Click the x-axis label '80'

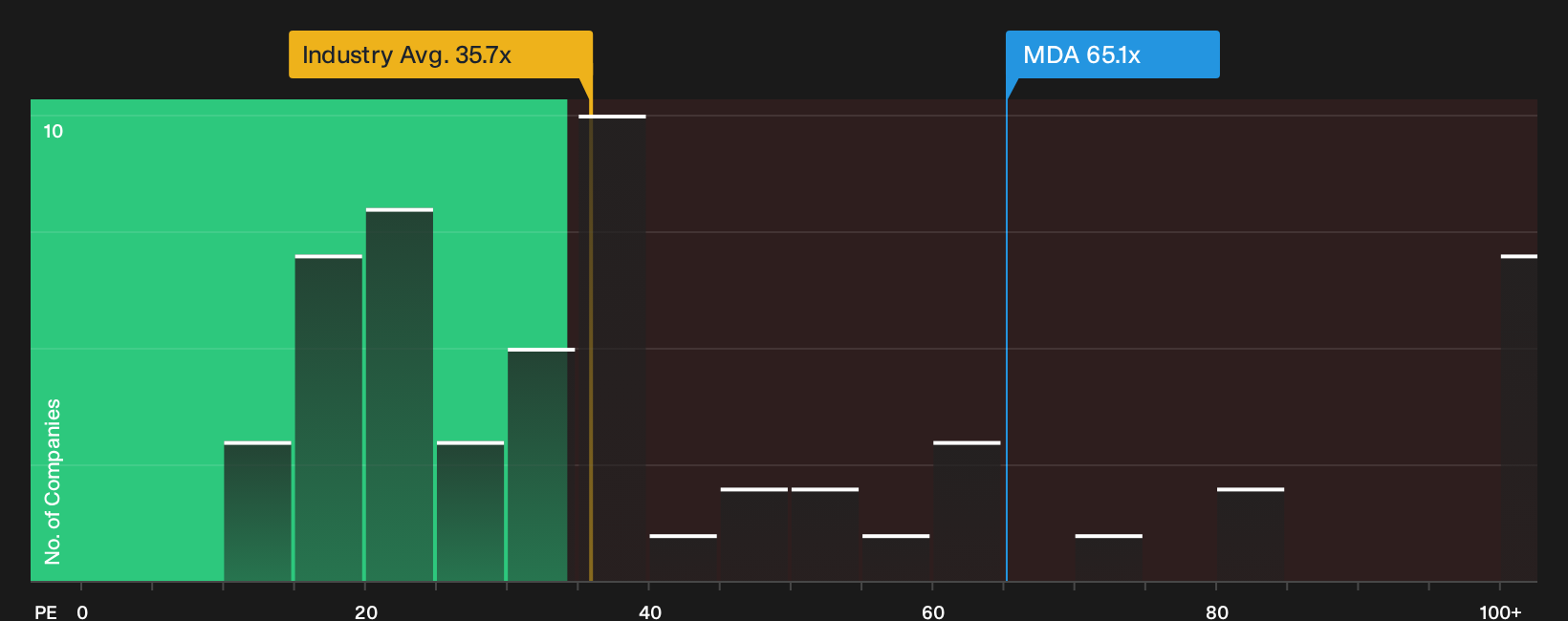tap(1217, 611)
